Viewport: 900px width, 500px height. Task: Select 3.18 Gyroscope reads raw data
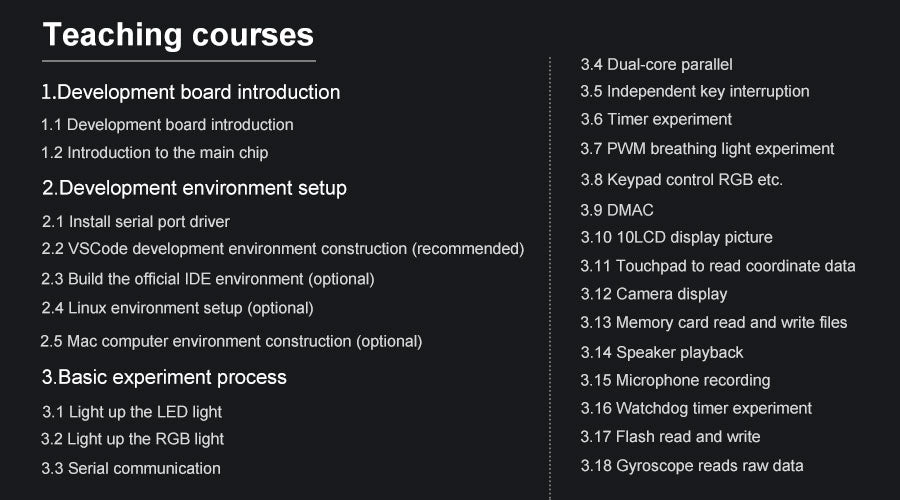point(691,465)
